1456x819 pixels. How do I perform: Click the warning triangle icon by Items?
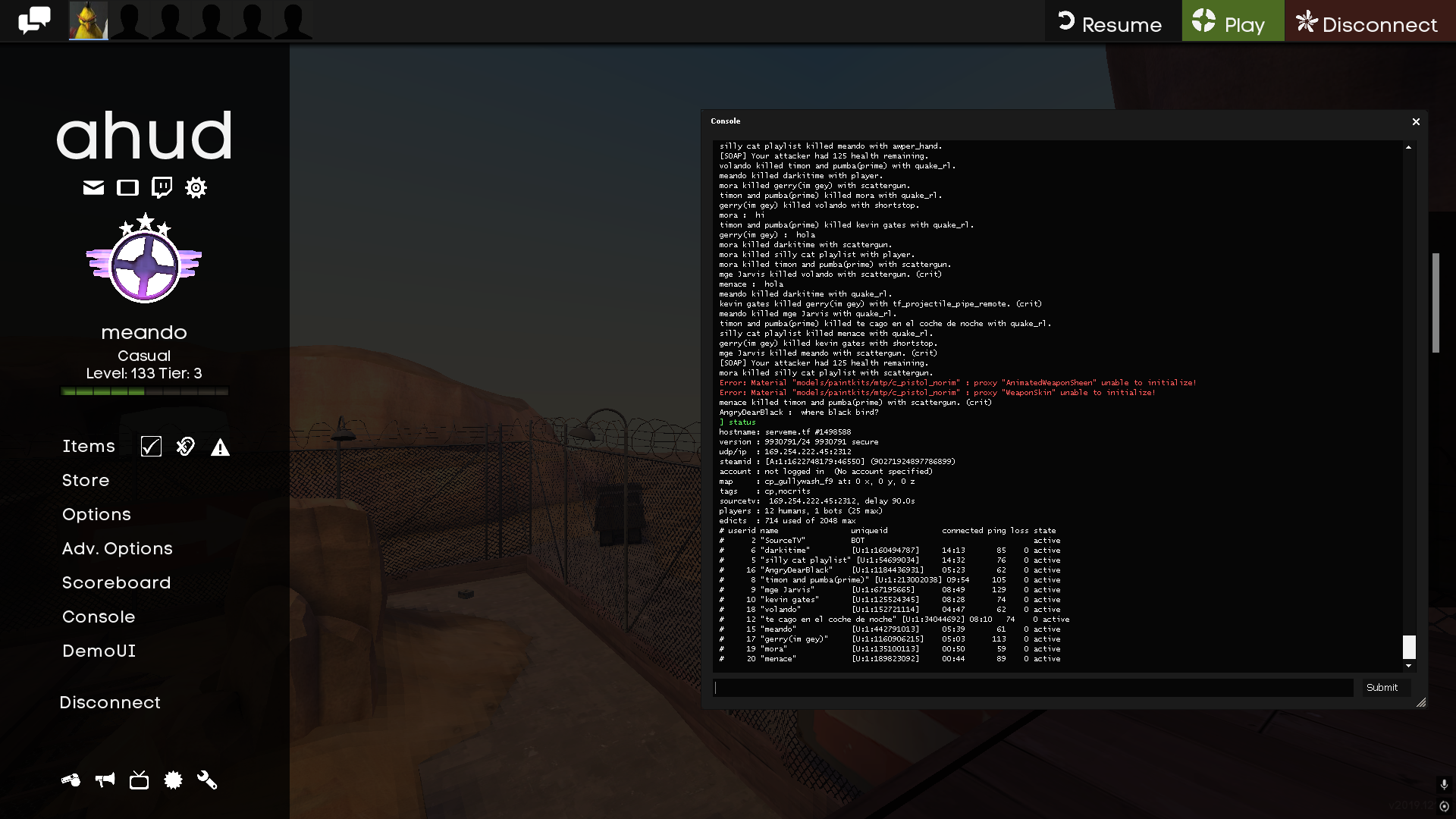[x=220, y=447]
